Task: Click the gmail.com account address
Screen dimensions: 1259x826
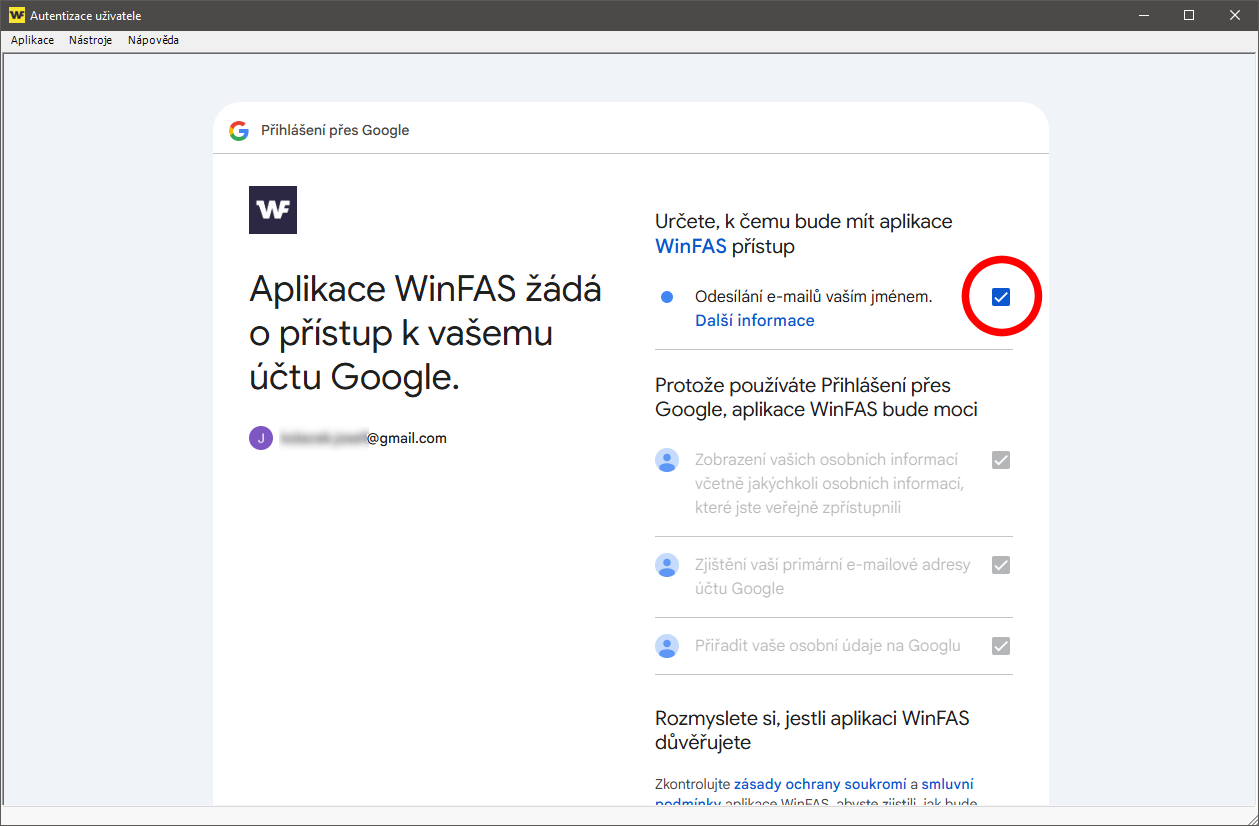Action: pyautogui.click(x=363, y=438)
